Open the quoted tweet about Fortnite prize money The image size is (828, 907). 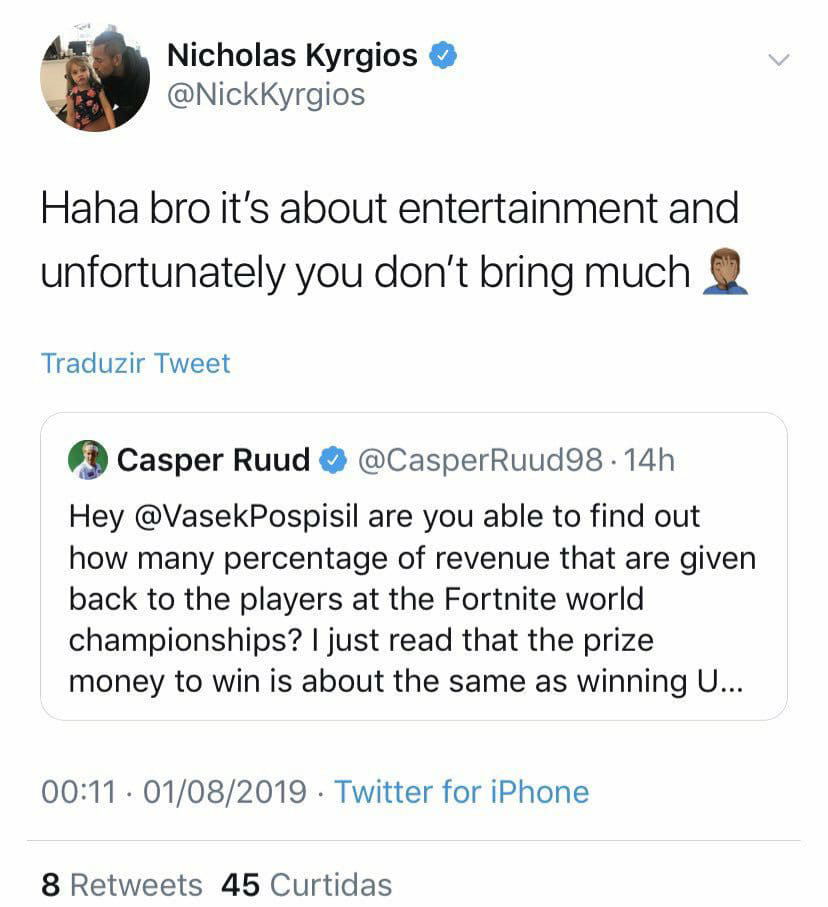pyautogui.click(x=413, y=600)
